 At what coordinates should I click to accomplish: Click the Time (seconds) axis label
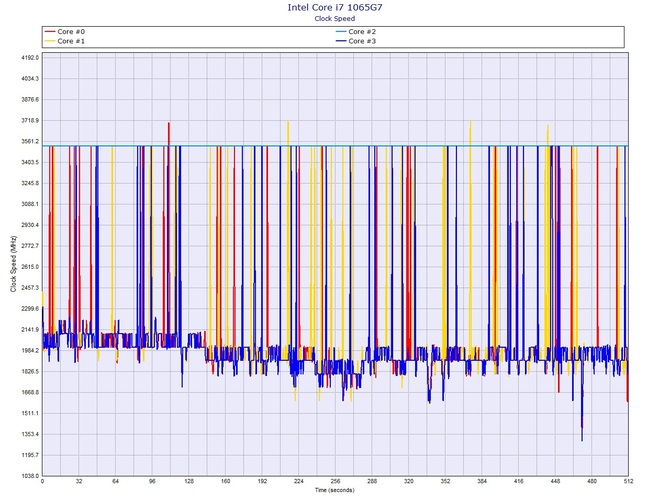pos(335,490)
